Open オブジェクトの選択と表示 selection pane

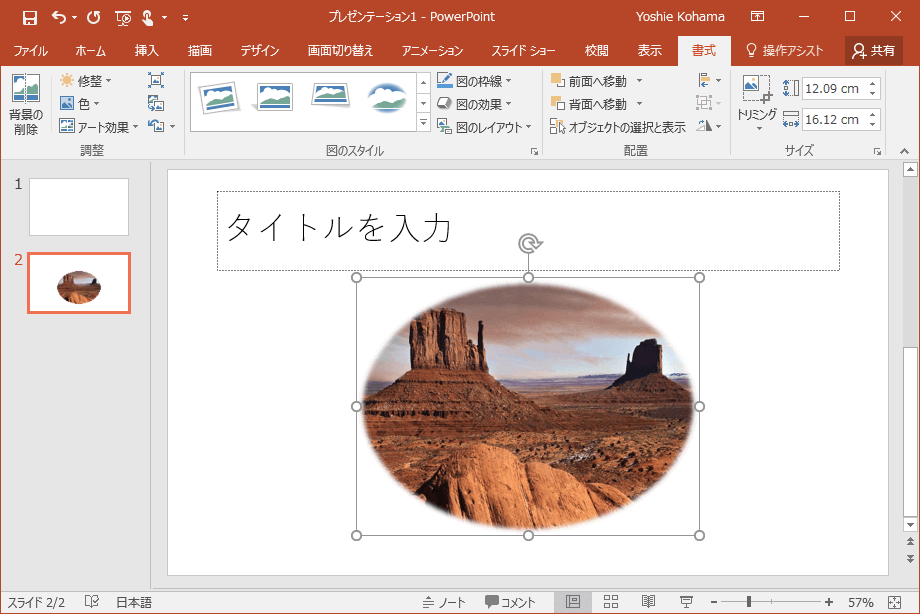pos(618,127)
